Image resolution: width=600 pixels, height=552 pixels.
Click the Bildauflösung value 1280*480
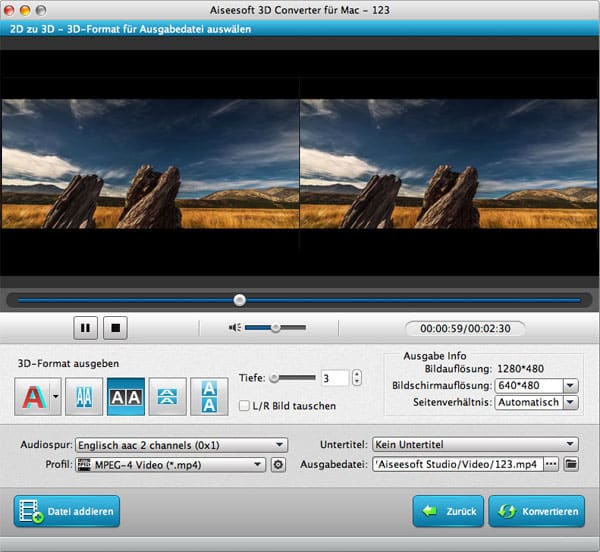pyautogui.click(x=520, y=369)
